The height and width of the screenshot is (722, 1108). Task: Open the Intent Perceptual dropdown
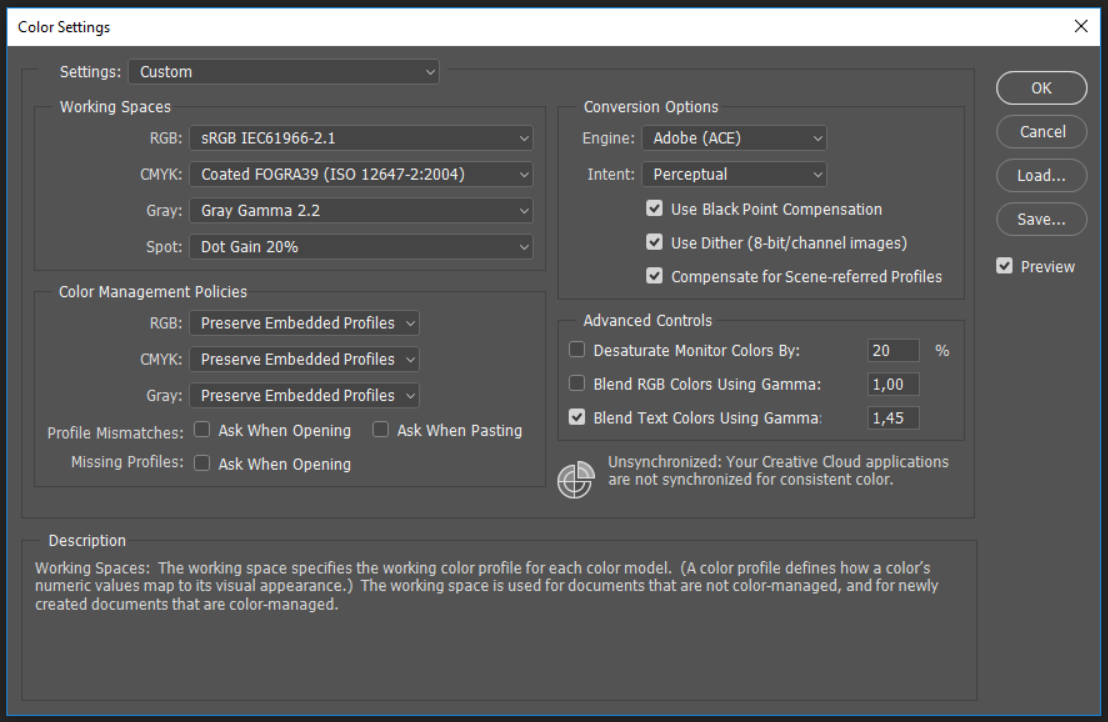pyautogui.click(x=734, y=174)
